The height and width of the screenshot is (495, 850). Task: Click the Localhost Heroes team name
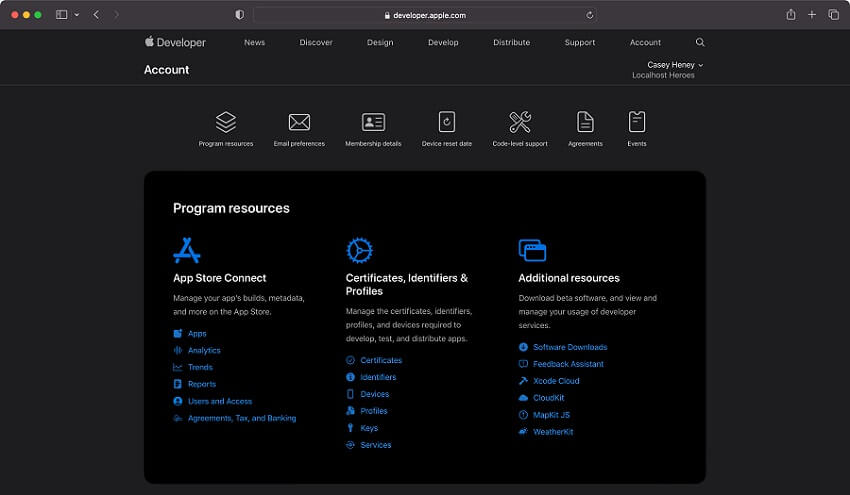(663, 75)
